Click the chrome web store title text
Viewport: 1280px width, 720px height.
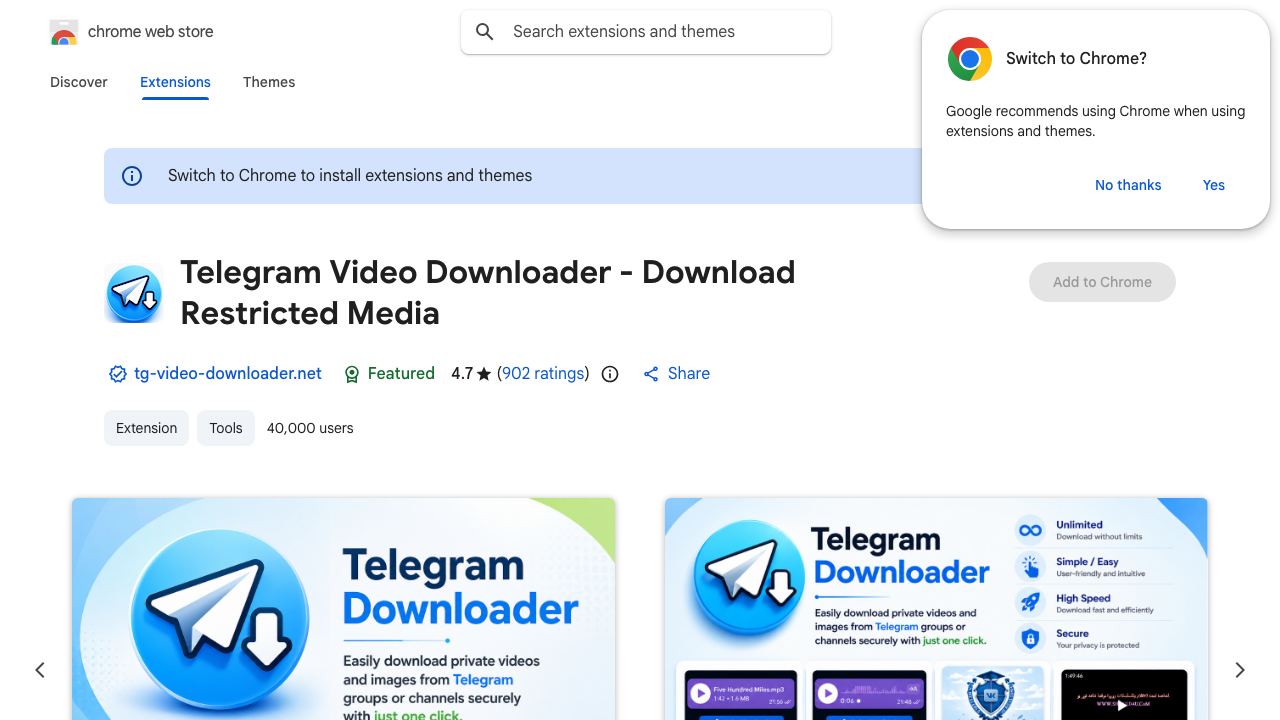pyautogui.click(x=151, y=32)
